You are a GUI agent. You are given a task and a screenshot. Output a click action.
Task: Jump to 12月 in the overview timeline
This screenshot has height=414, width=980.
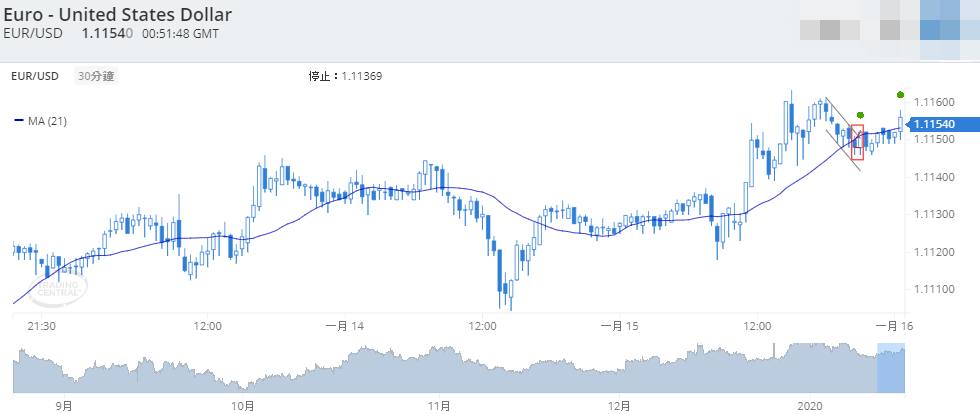tap(619, 405)
